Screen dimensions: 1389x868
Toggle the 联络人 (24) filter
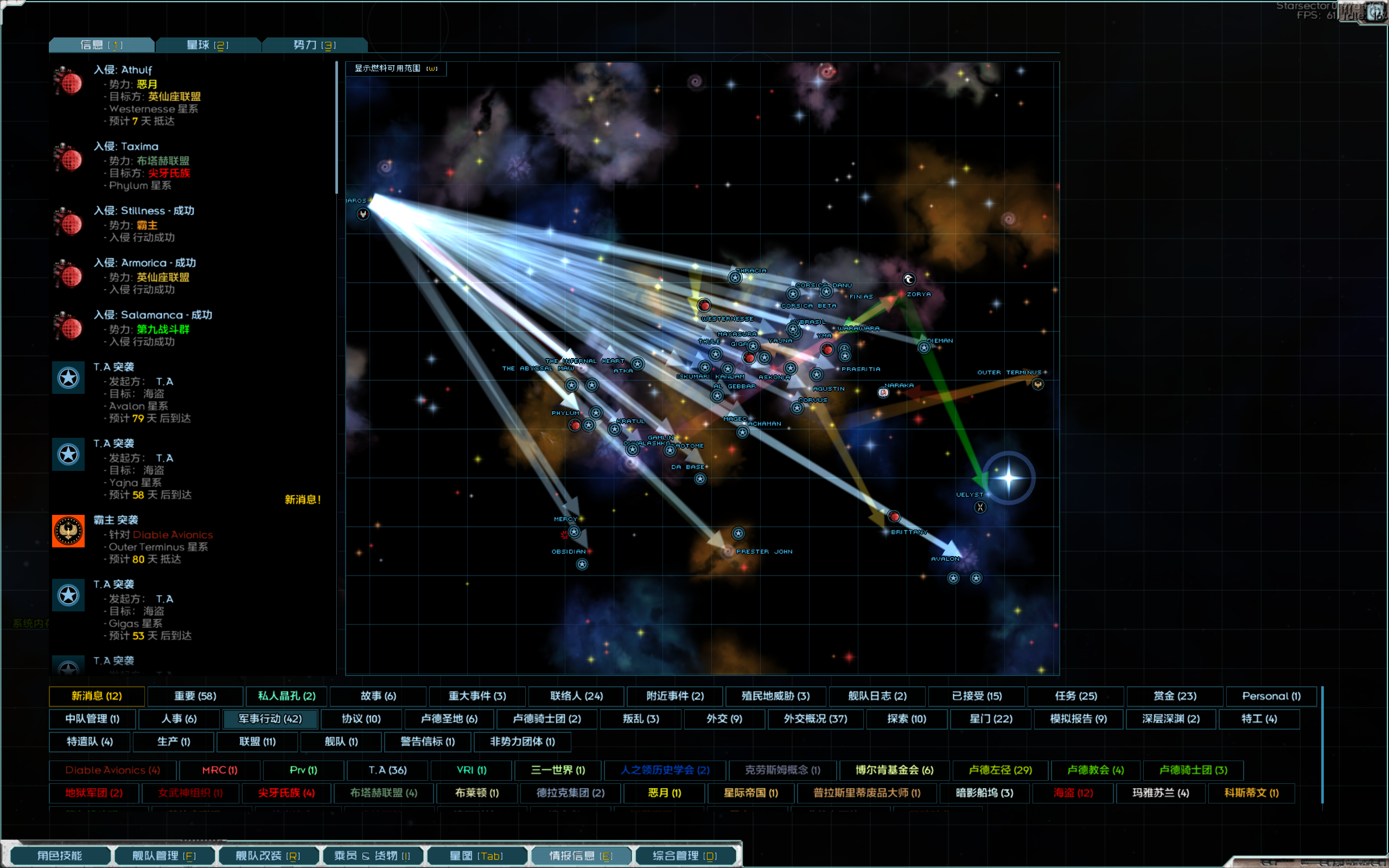pos(576,696)
